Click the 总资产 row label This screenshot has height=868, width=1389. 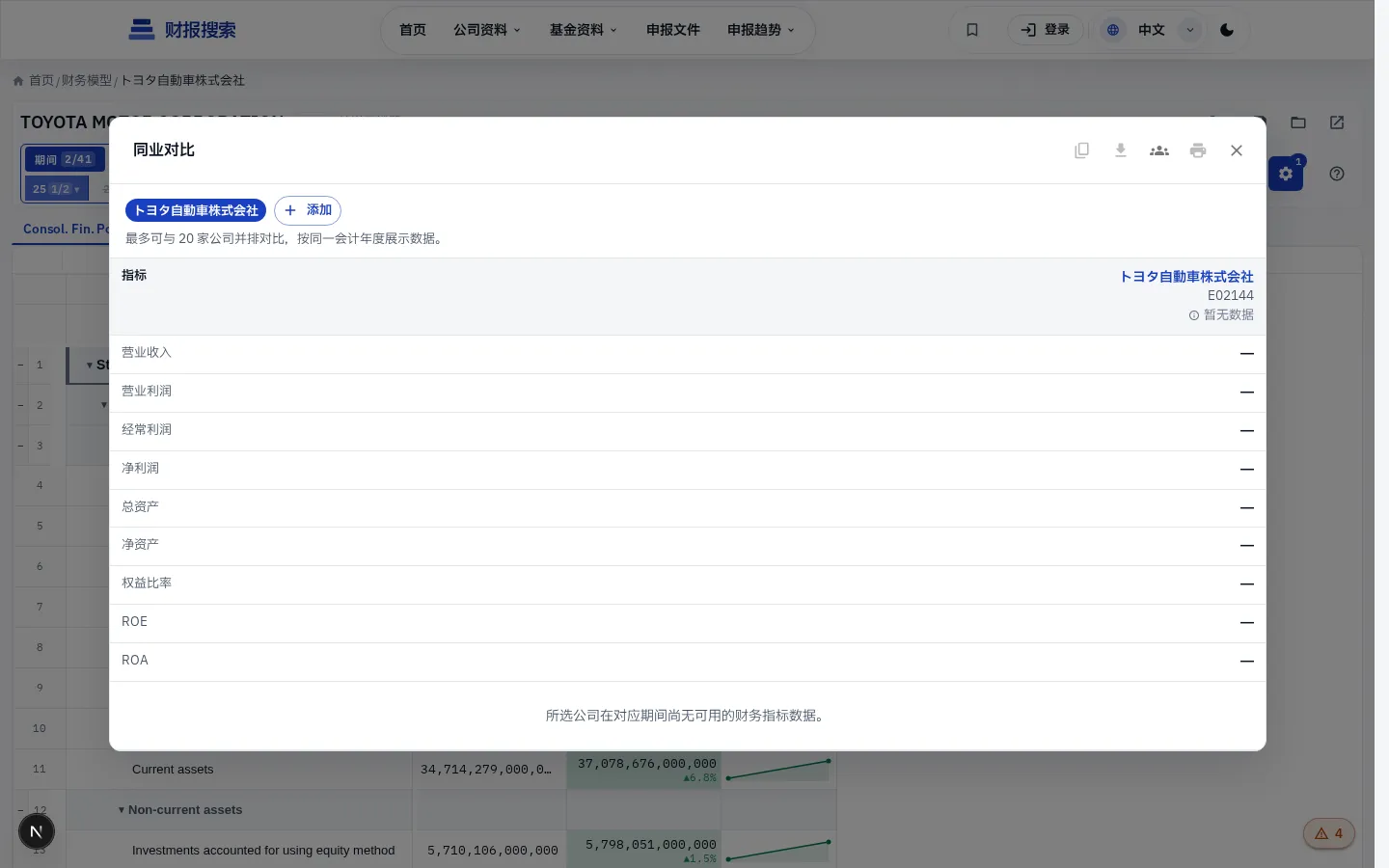pos(140,506)
